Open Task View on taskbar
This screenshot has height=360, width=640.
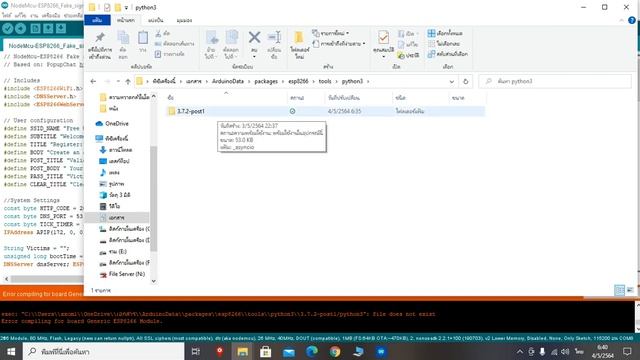[196, 351]
